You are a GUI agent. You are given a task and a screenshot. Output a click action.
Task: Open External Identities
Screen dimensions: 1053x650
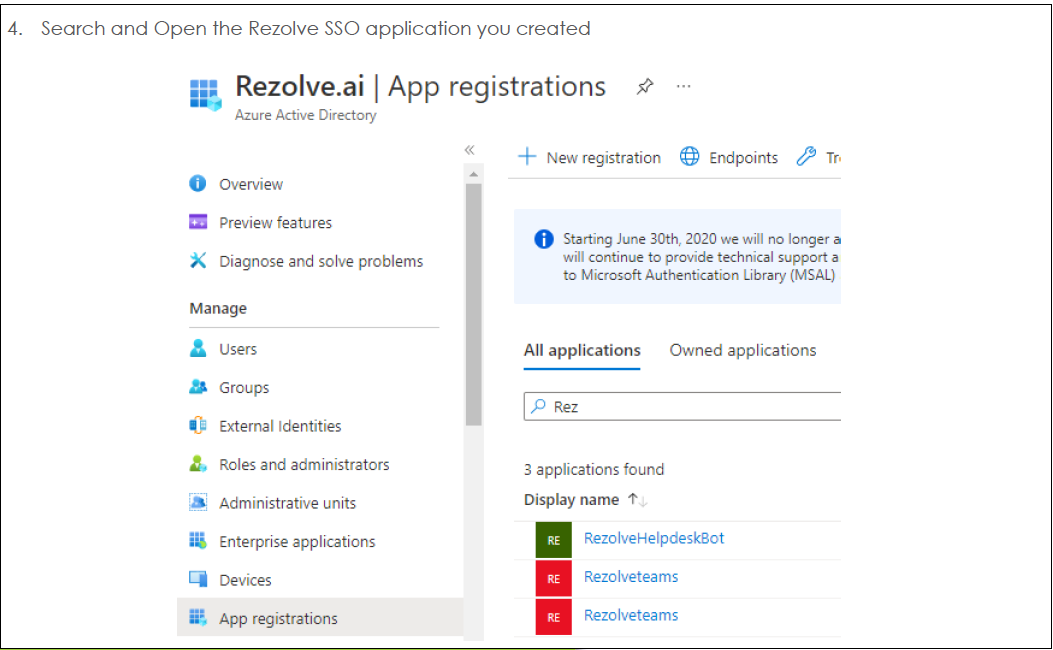[280, 426]
